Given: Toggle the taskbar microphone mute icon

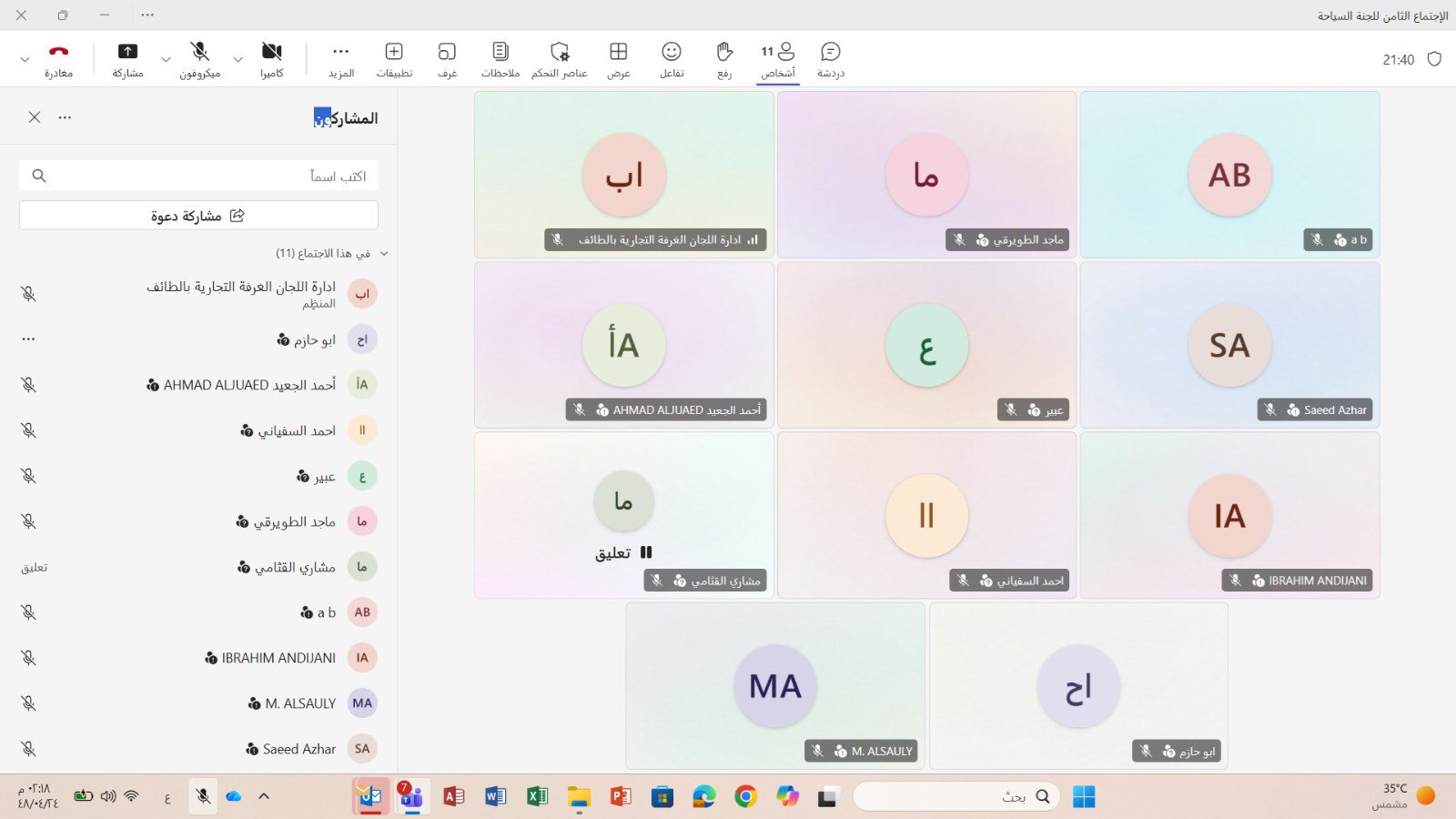Looking at the screenshot, I should [203, 796].
